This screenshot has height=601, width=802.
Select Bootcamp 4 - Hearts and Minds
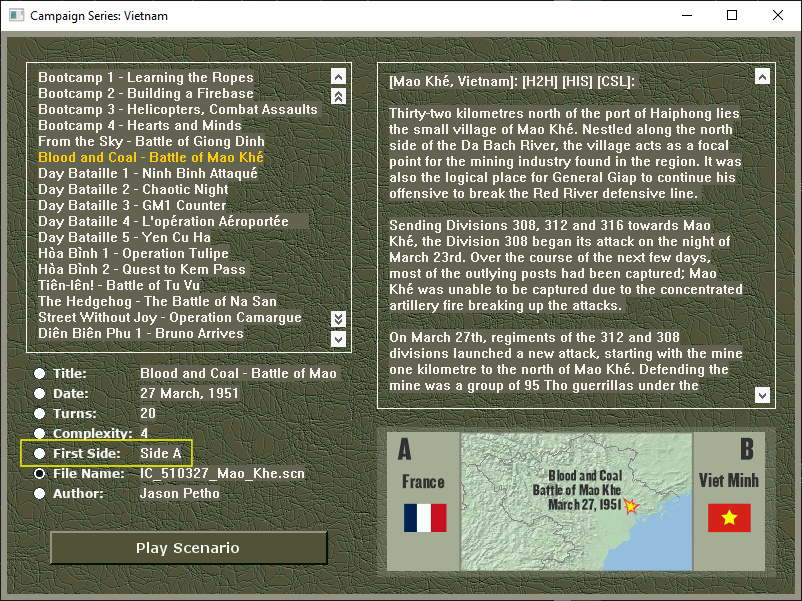point(140,125)
